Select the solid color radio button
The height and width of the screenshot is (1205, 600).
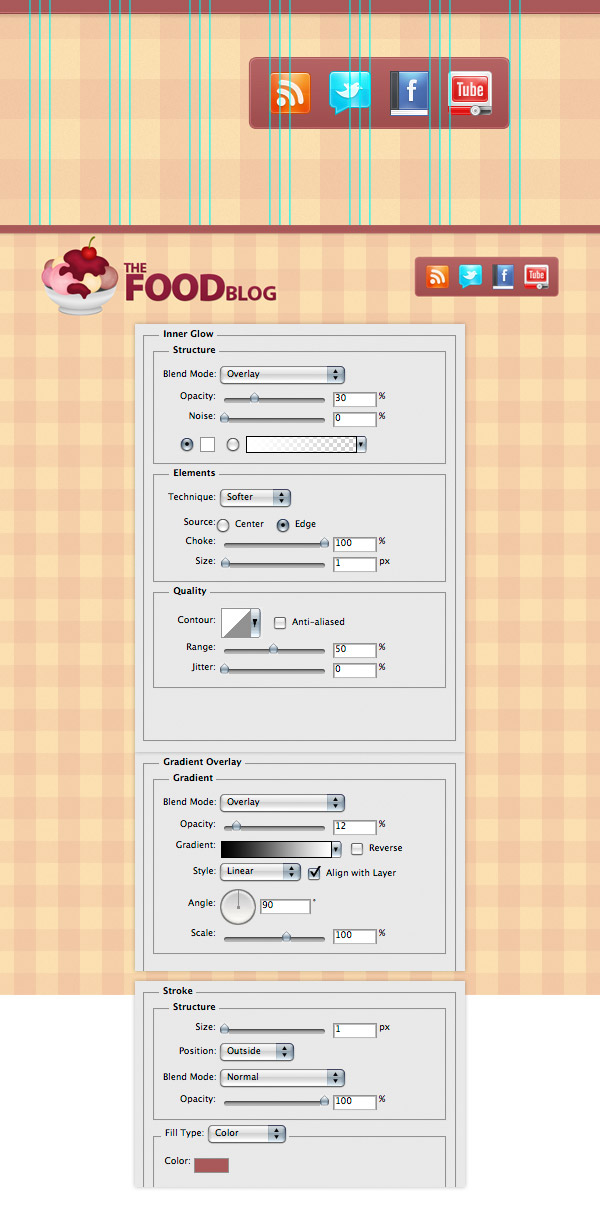[187, 444]
